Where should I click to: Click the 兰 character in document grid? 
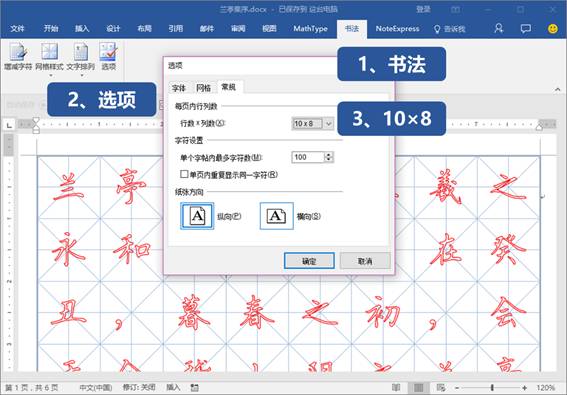point(69,187)
